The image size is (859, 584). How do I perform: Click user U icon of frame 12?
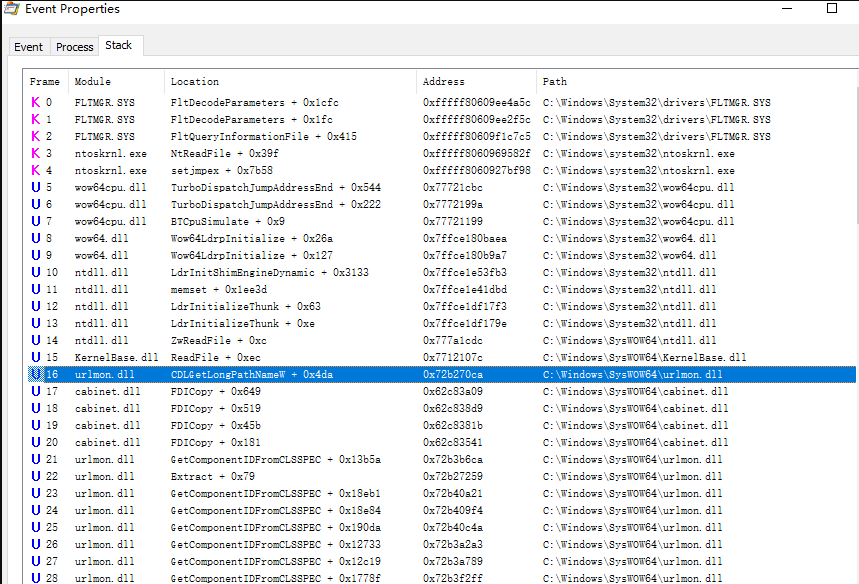coord(36,306)
